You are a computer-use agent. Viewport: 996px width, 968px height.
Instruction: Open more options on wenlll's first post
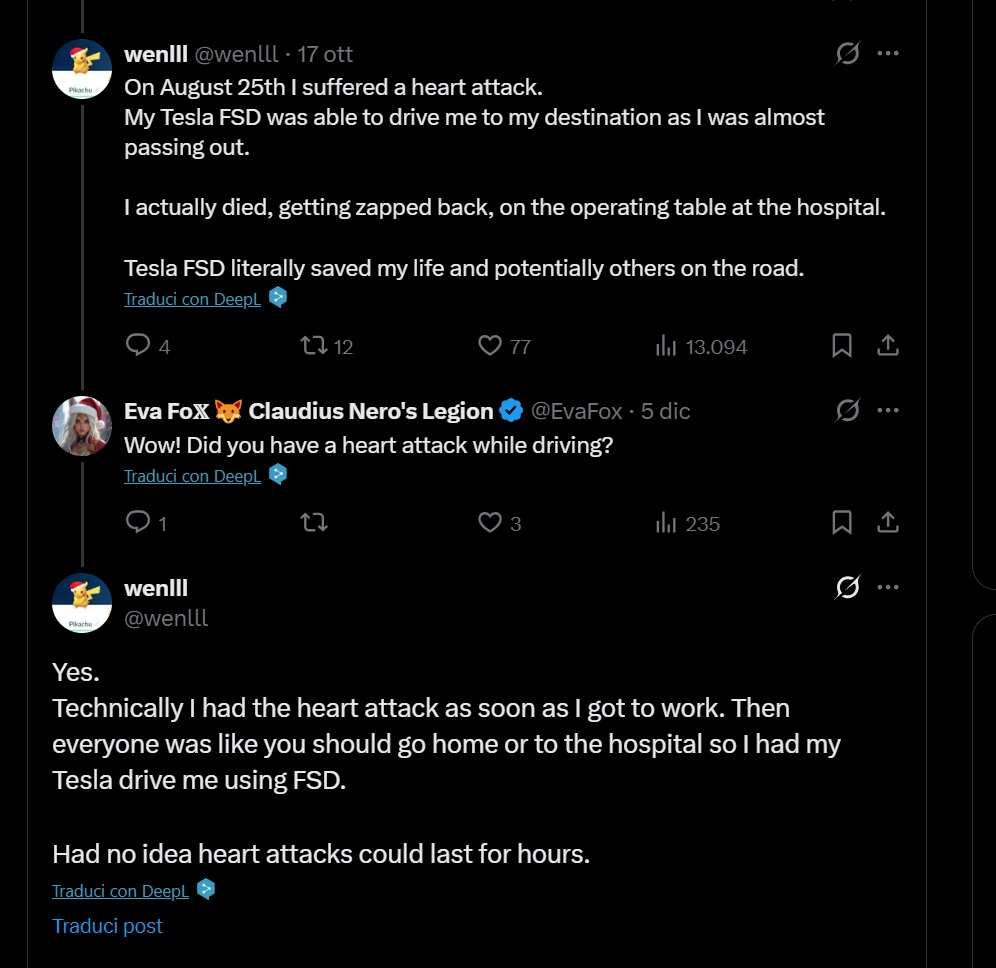(888, 54)
